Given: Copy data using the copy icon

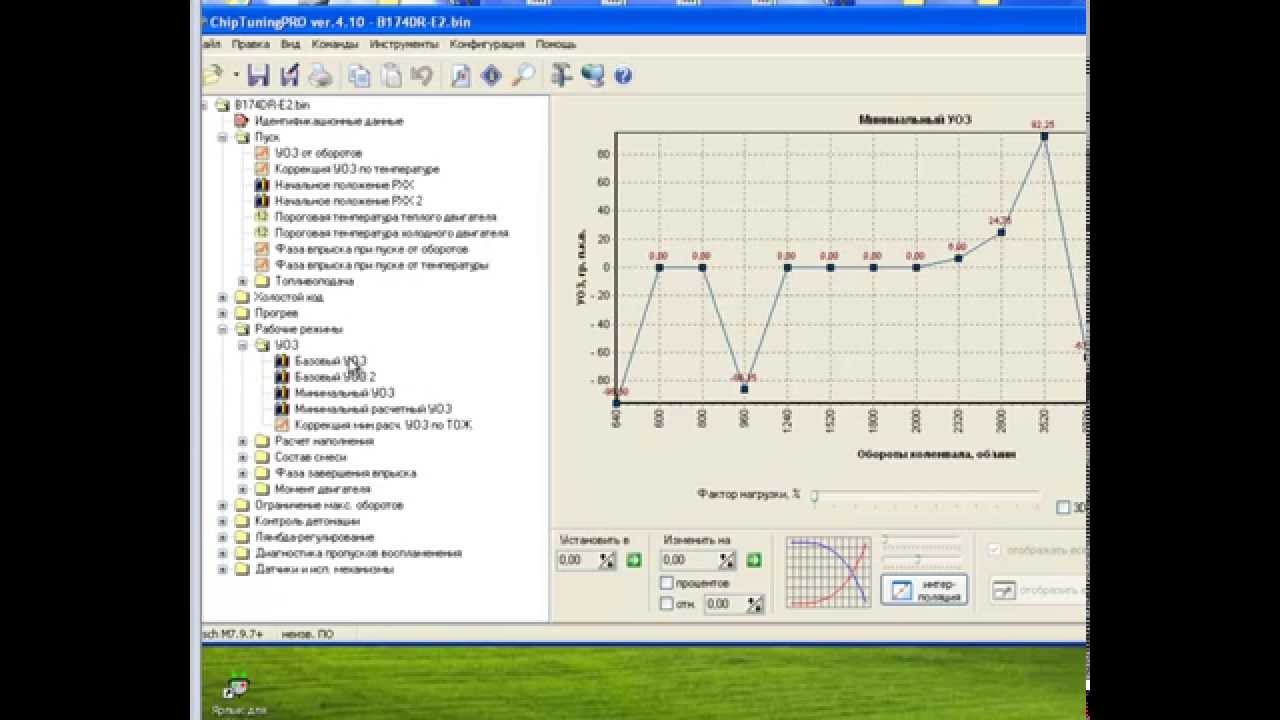Looking at the screenshot, I should coord(359,75).
